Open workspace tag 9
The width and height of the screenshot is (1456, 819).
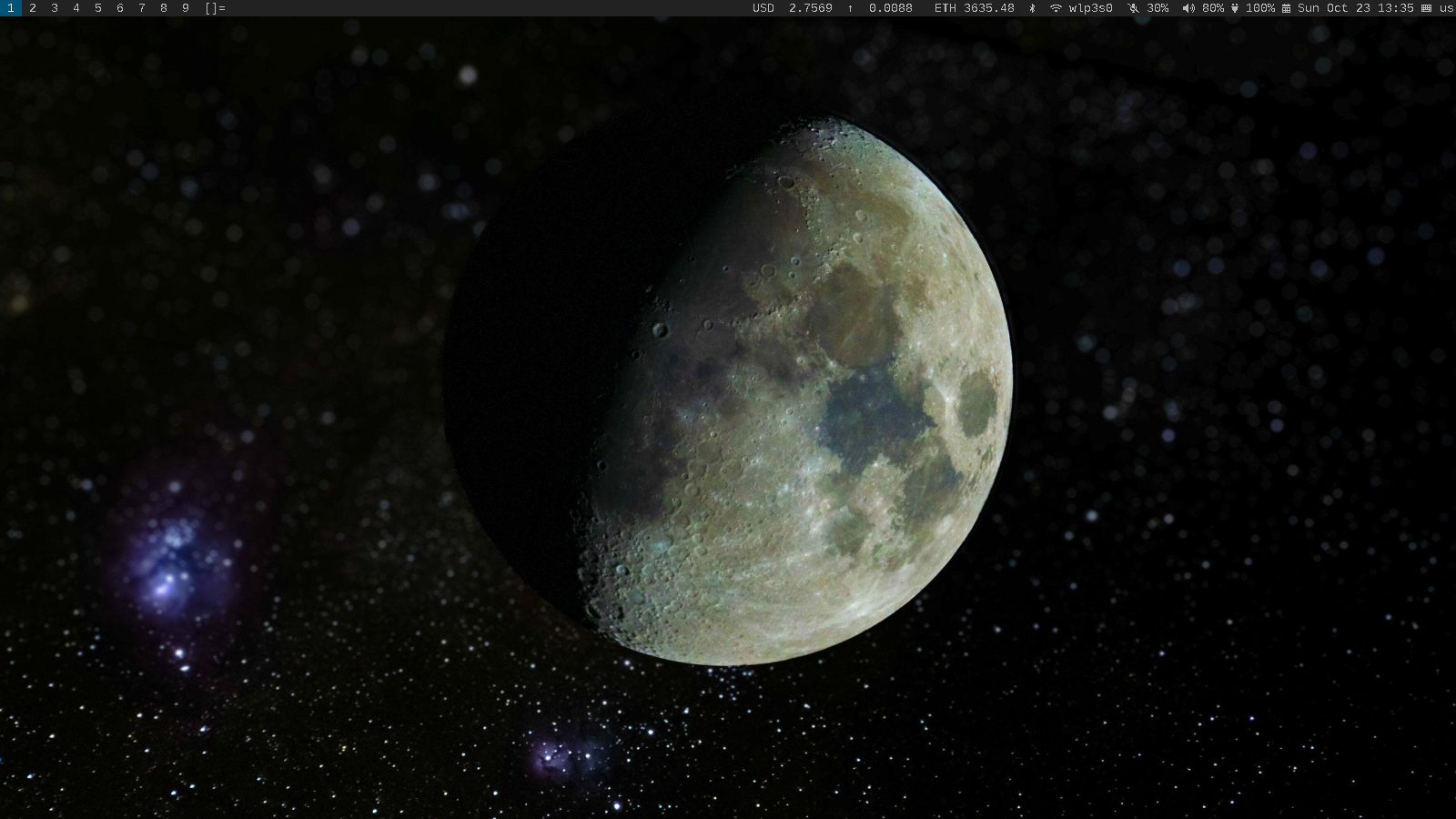(186, 8)
